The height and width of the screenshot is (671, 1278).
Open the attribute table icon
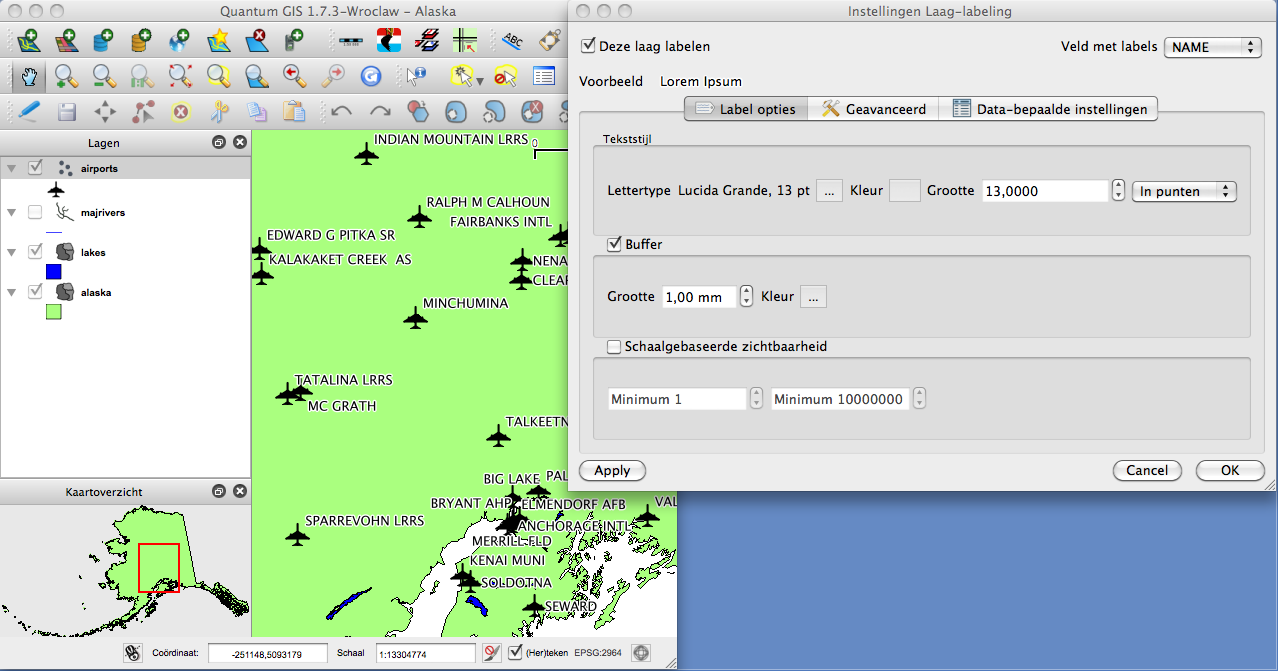pyautogui.click(x=543, y=76)
